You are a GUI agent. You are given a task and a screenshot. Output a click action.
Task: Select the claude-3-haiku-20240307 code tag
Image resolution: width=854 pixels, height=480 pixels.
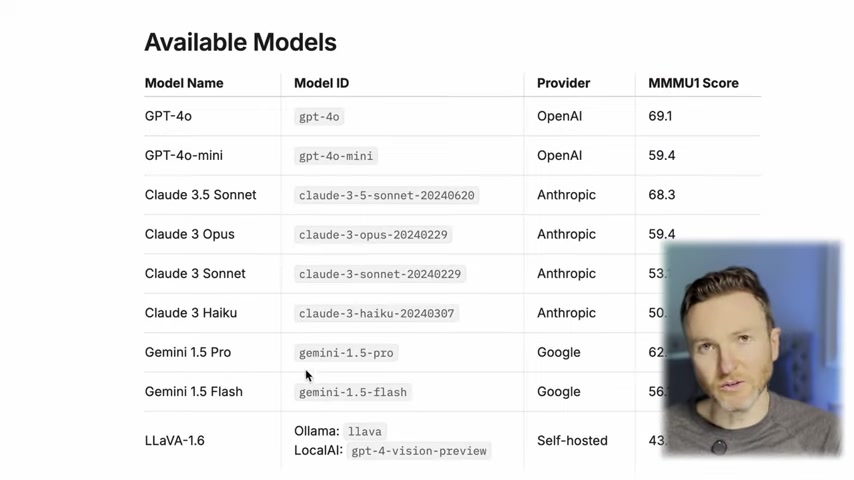376,313
